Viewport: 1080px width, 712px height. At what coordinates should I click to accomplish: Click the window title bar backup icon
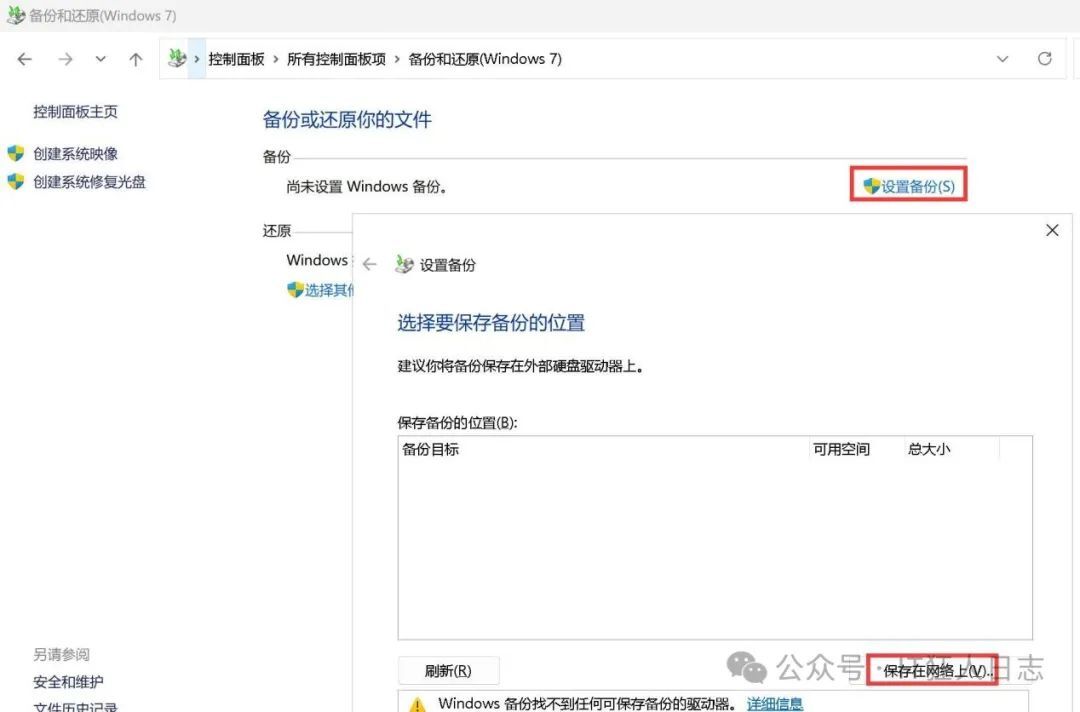tap(15, 15)
